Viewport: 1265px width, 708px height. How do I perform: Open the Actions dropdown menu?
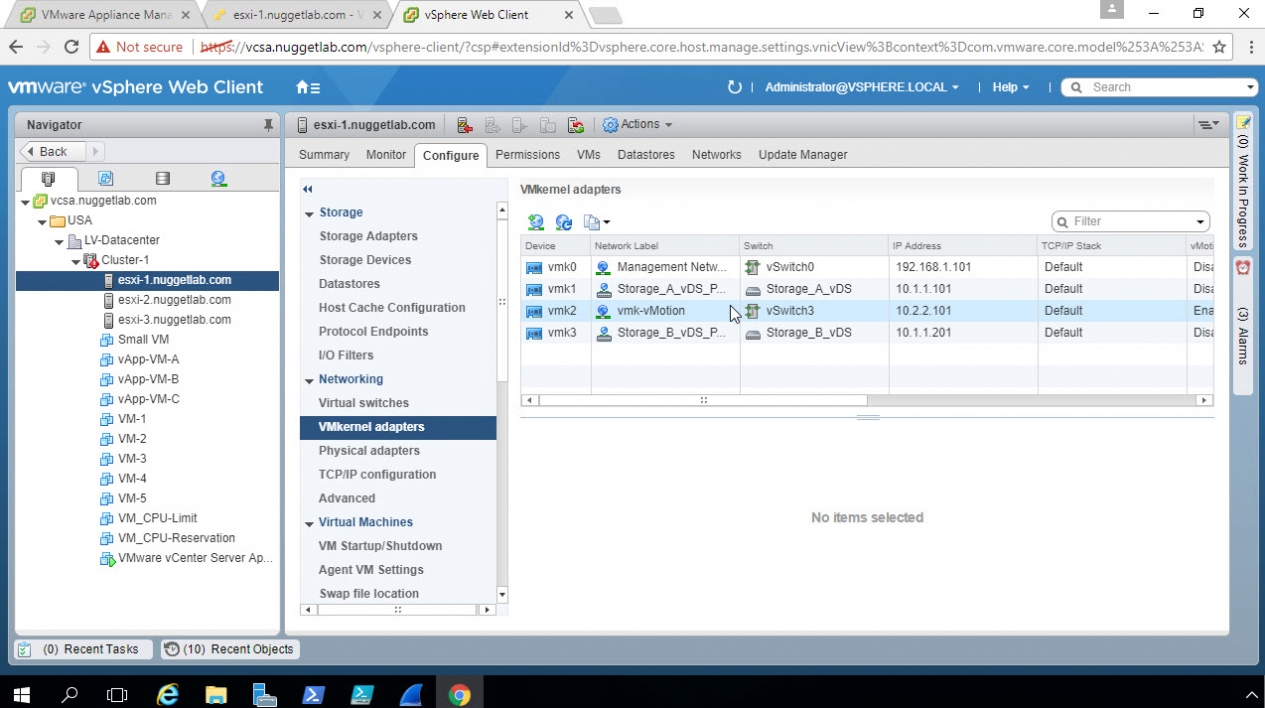(637, 125)
